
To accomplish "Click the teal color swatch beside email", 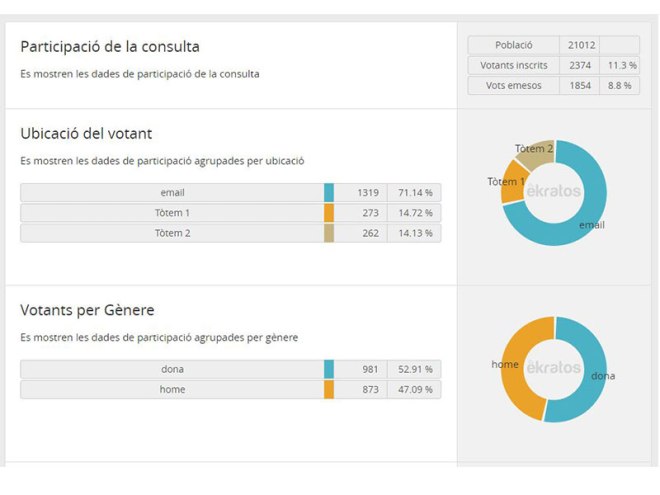I will point(329,193).
